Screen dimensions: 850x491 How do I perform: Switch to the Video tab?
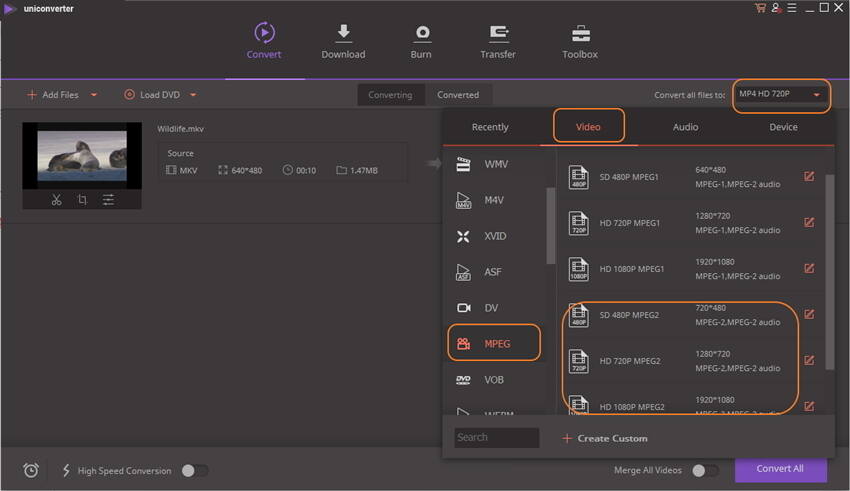pyautogui.click(x=588, y=127)
